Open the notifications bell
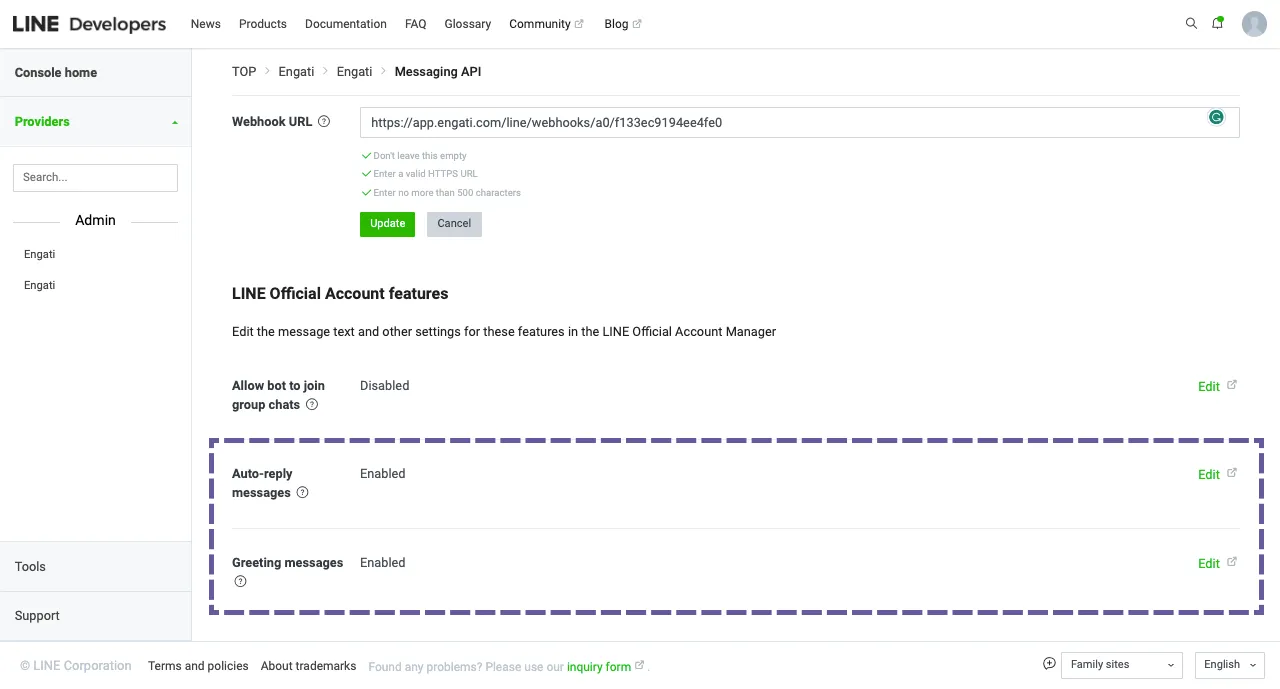1280x689 pixels. [x=1217, y=23]
